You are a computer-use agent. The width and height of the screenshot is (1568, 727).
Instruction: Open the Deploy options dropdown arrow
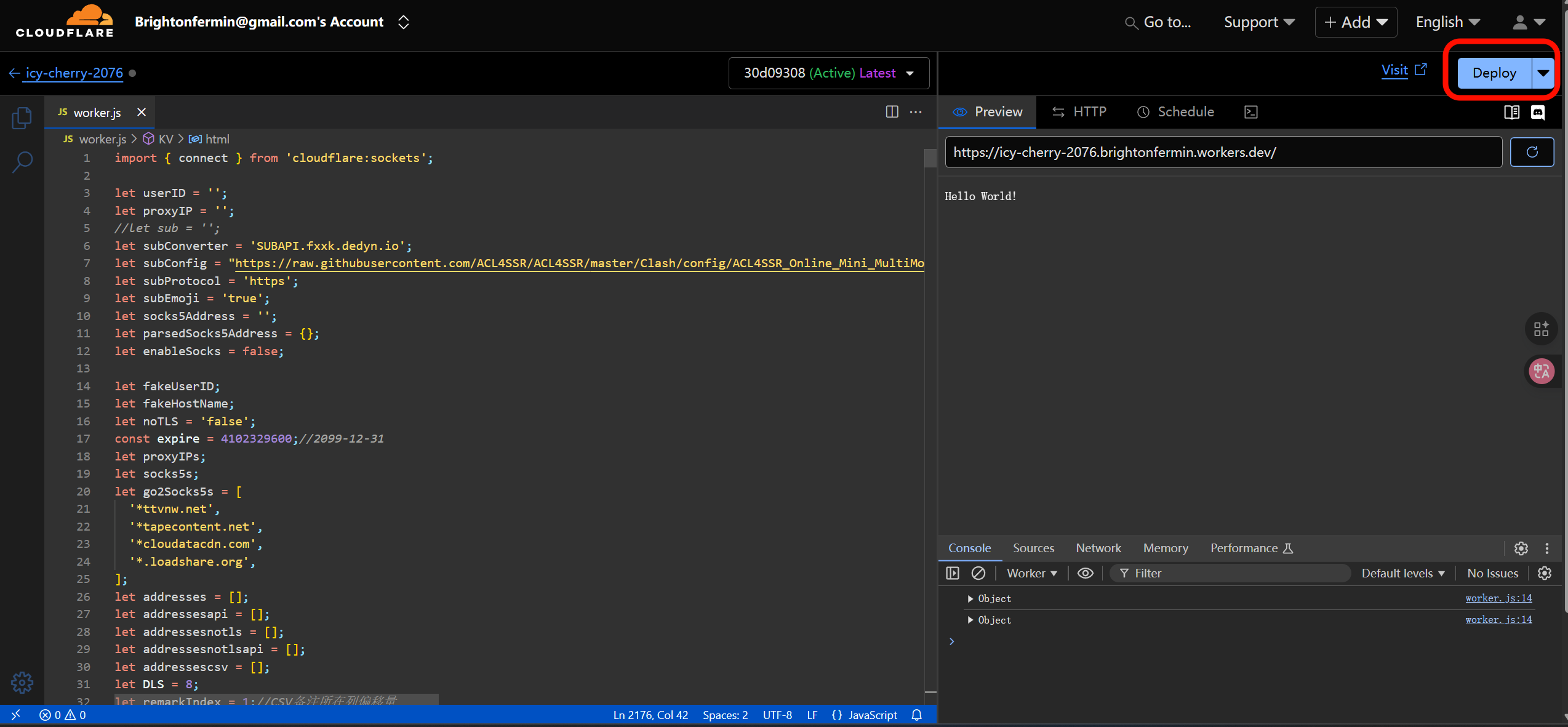[x=1543, y=73]
